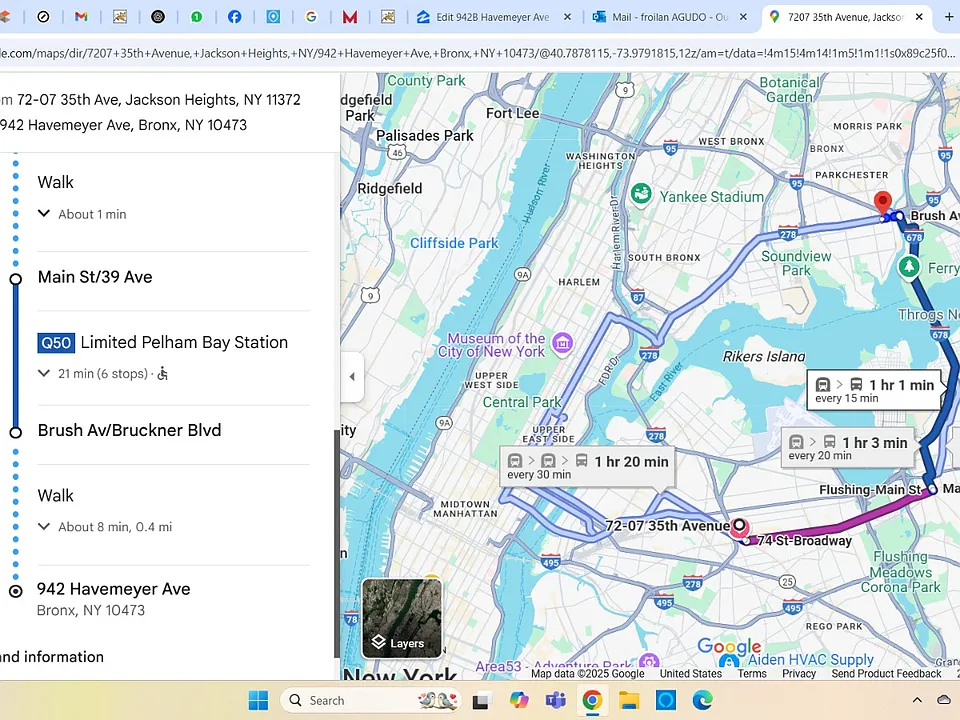Click the Yankee Stadium map pin icon
Viewport: 960px width, 720px height.
click(x=641, y=195)
